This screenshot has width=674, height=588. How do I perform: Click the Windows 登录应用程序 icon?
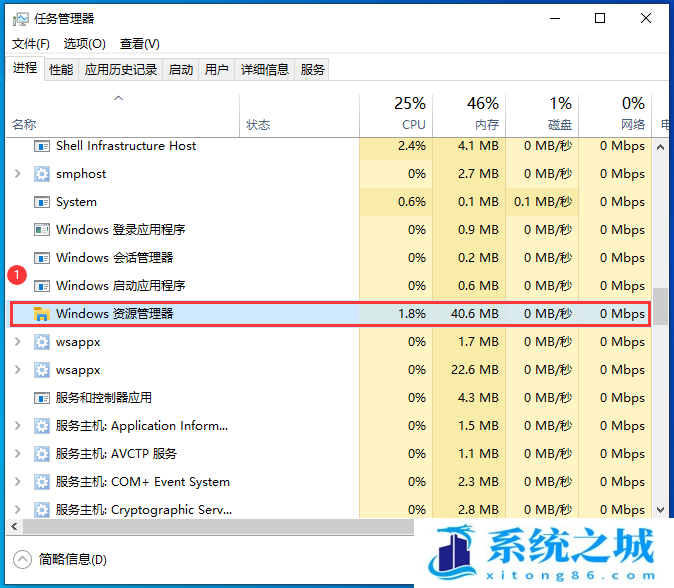(42, 230)
